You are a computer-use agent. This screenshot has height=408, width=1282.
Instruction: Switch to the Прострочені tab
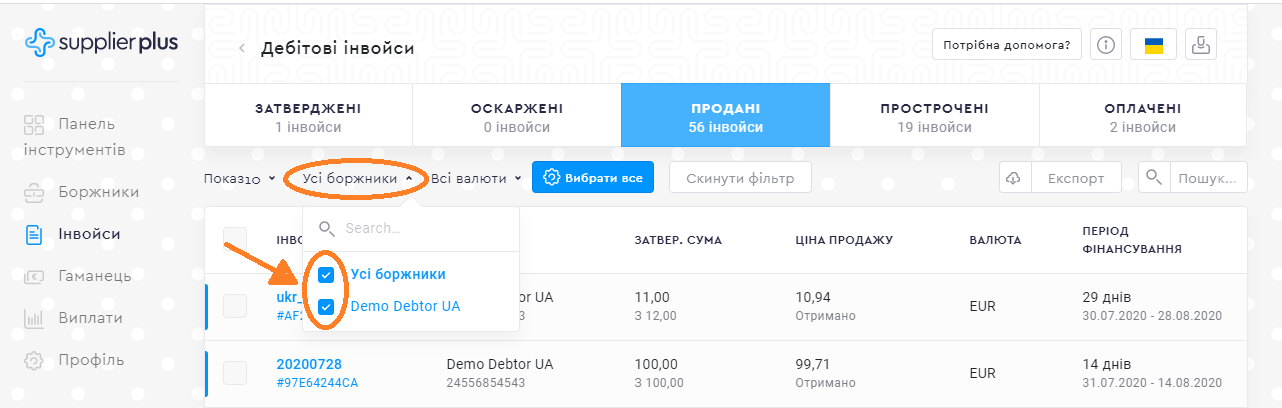pos(934,116)
